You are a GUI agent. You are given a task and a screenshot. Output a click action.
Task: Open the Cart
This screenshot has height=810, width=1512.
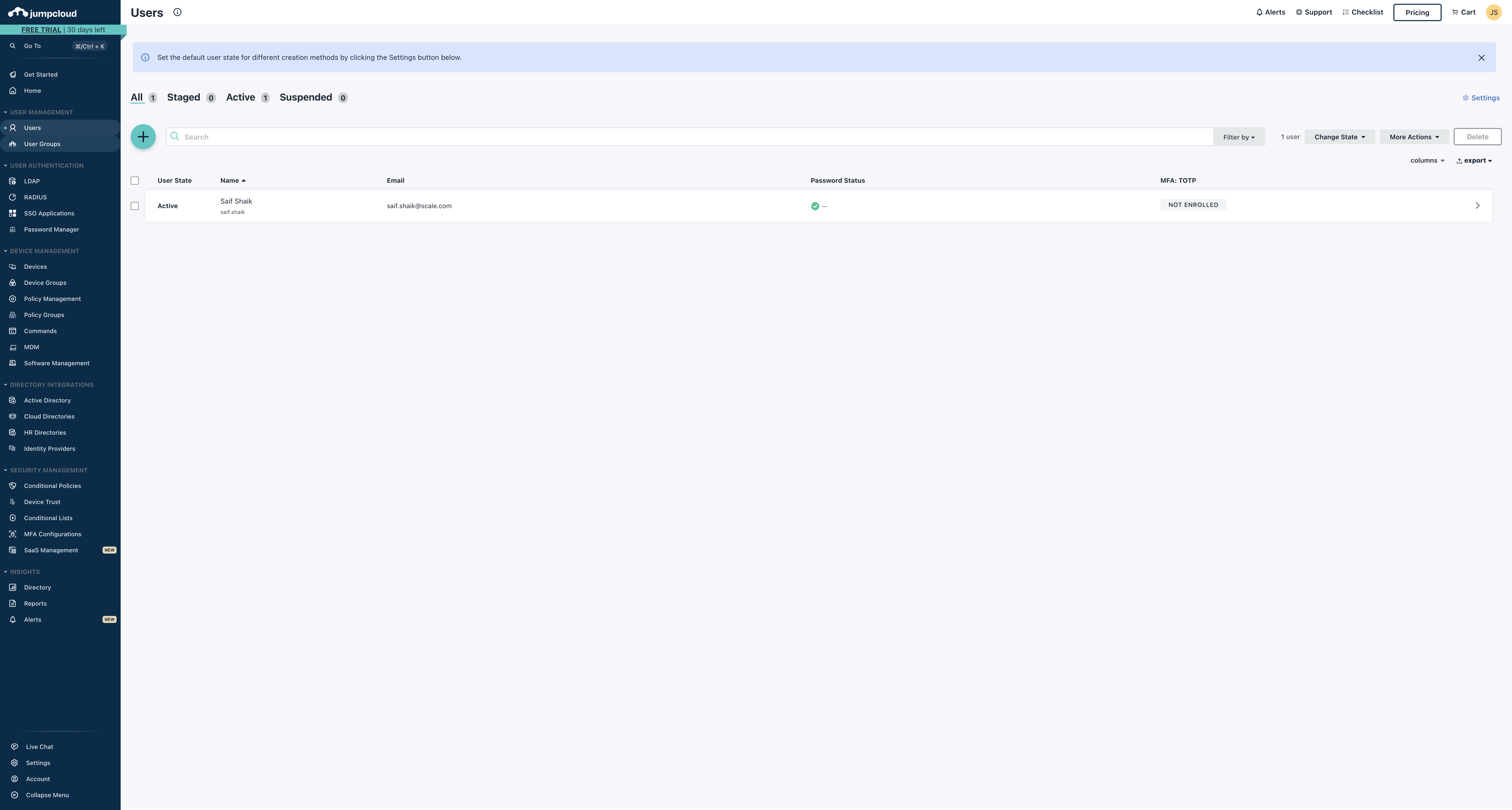[1463, 12]
